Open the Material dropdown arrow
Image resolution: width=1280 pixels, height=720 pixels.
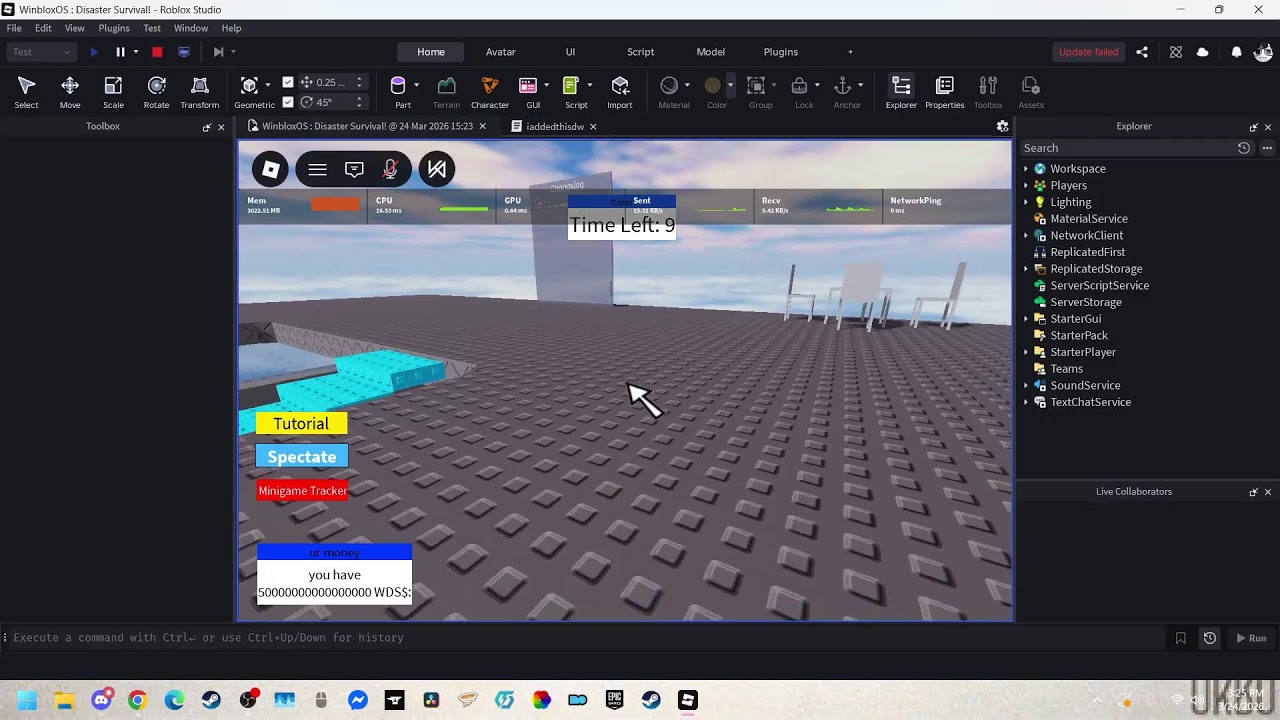click(x=687, y=86)
